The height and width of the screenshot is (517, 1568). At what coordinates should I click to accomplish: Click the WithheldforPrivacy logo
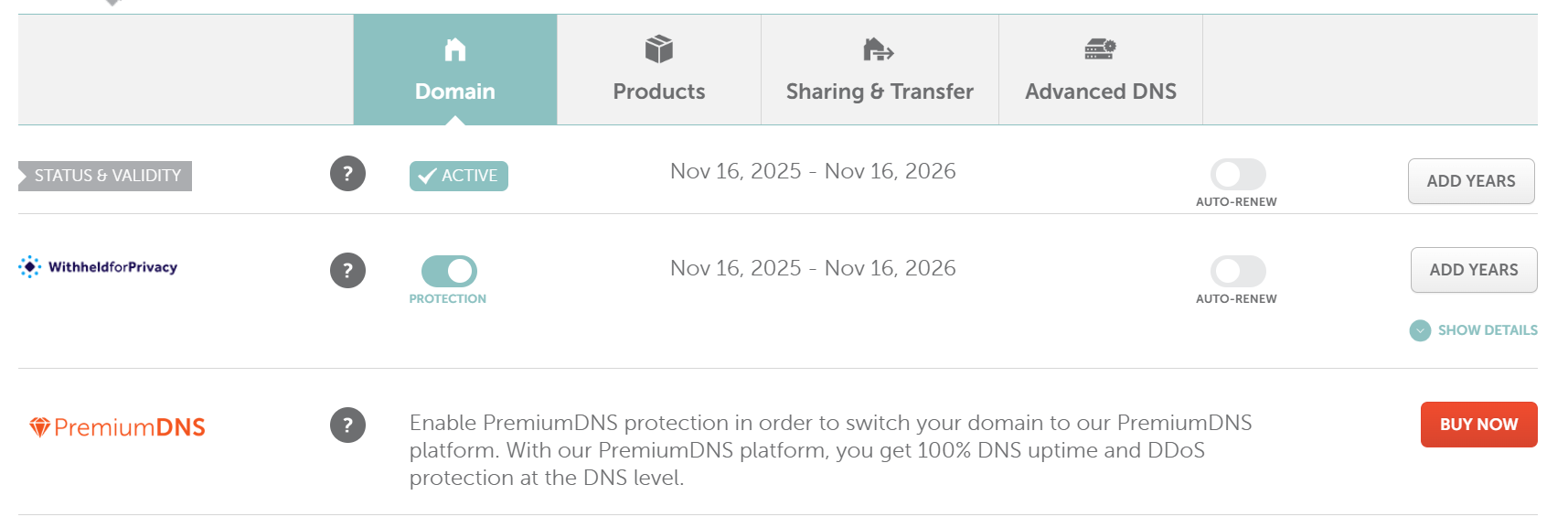[x=98, y=267]
